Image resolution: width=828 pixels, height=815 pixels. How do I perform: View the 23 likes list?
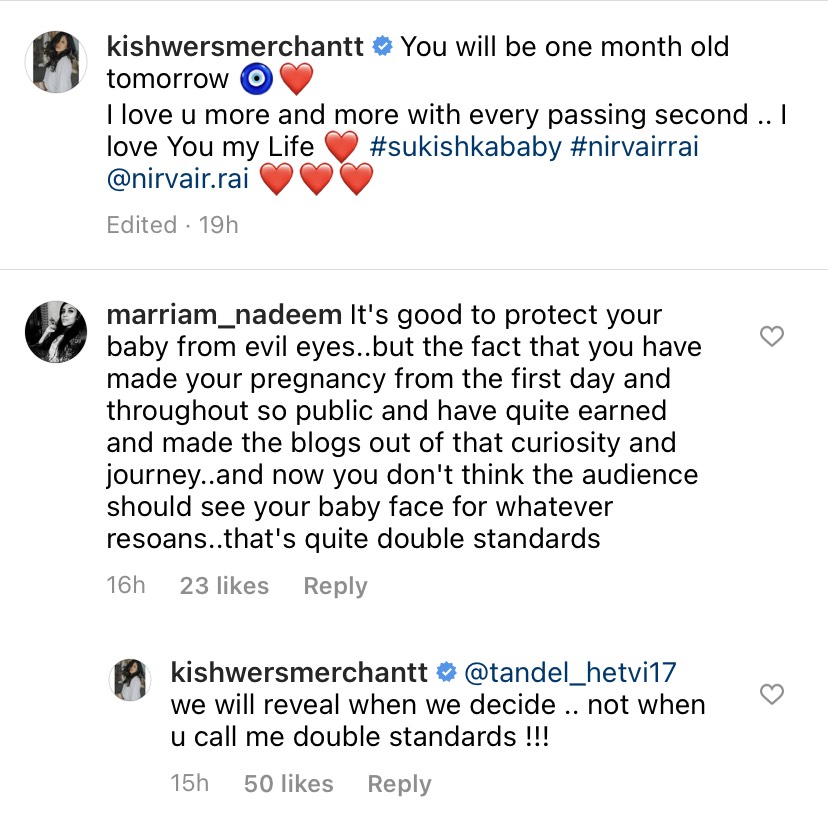click(224, 586)
